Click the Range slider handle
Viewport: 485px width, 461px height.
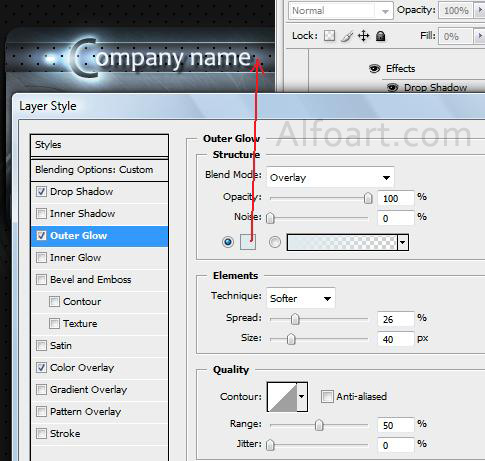coord(319,425)
